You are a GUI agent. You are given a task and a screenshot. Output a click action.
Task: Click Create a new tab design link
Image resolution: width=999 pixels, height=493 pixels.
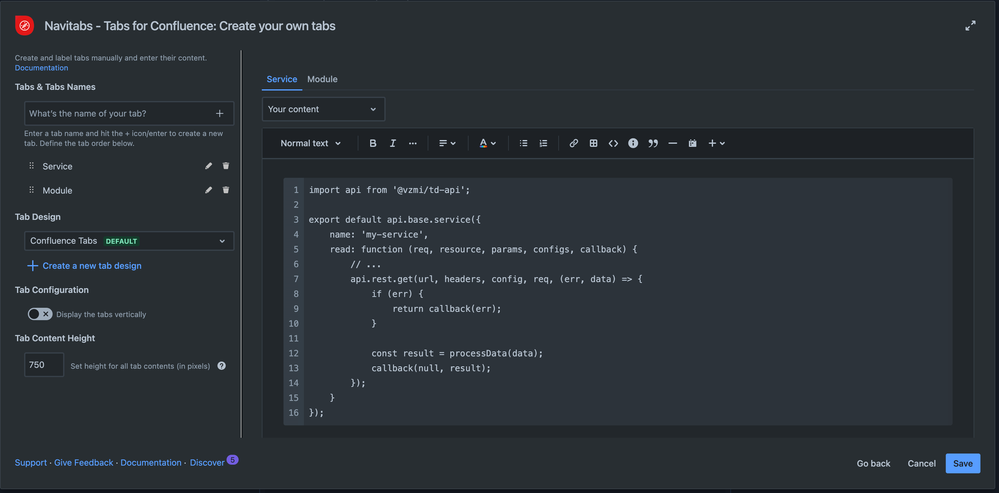pyautogui.click(x=92, y=266)
